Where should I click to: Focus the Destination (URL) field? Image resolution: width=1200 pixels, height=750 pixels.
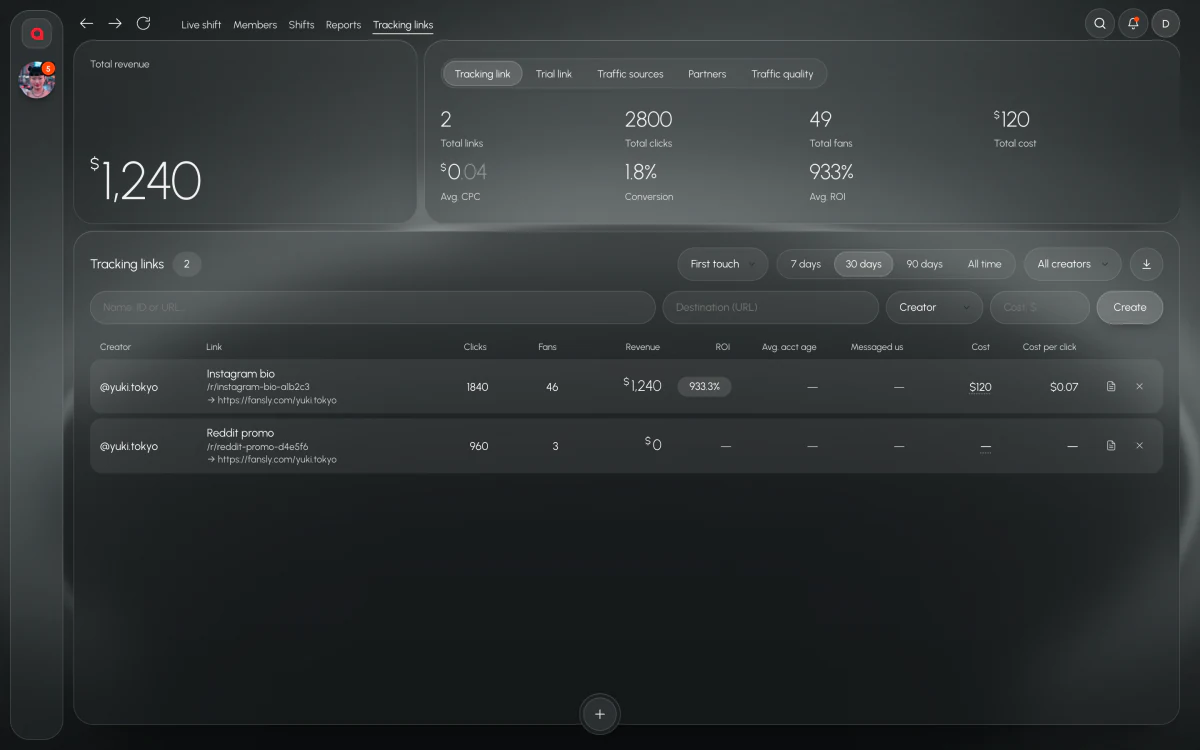pos(770,307)
